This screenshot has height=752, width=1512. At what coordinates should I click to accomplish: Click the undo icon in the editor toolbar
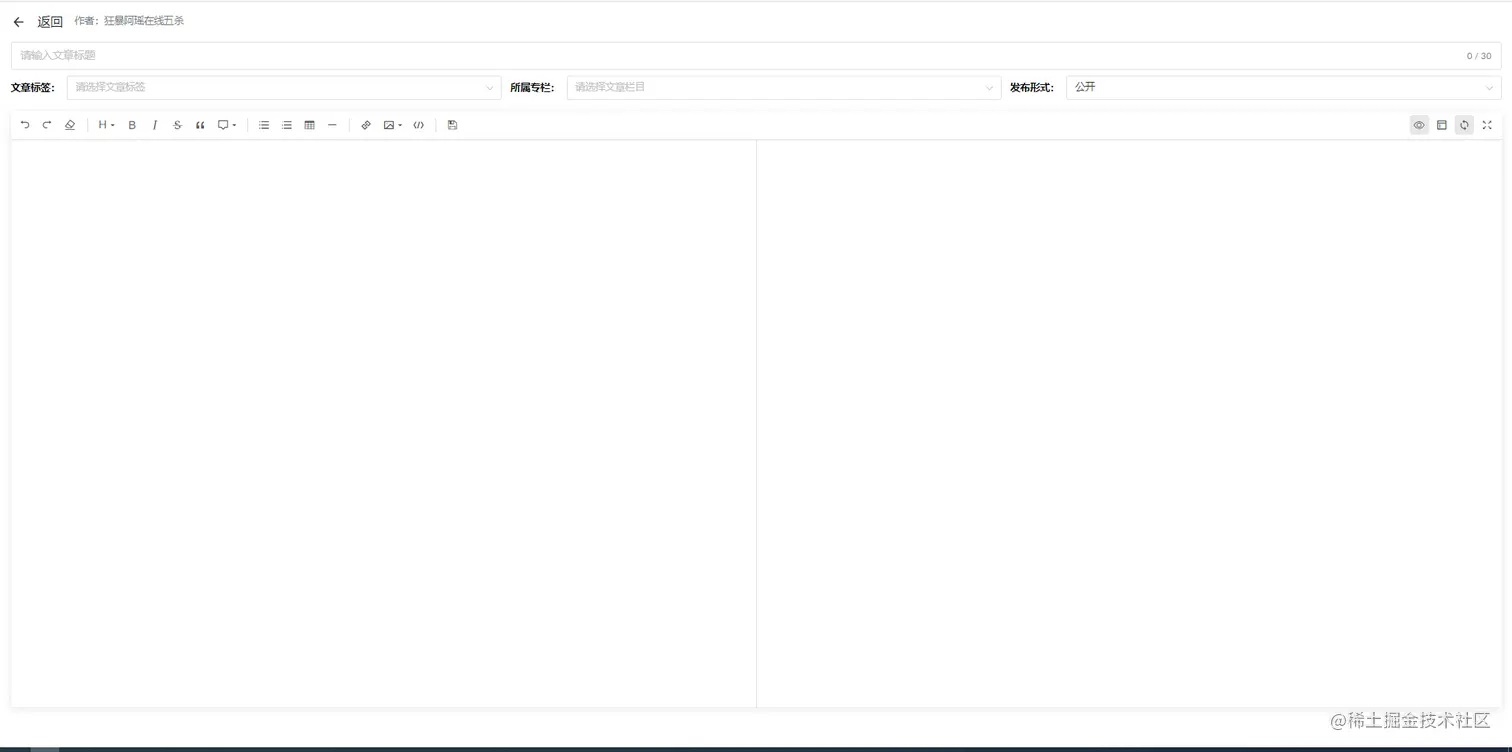(x=25, y=125)
